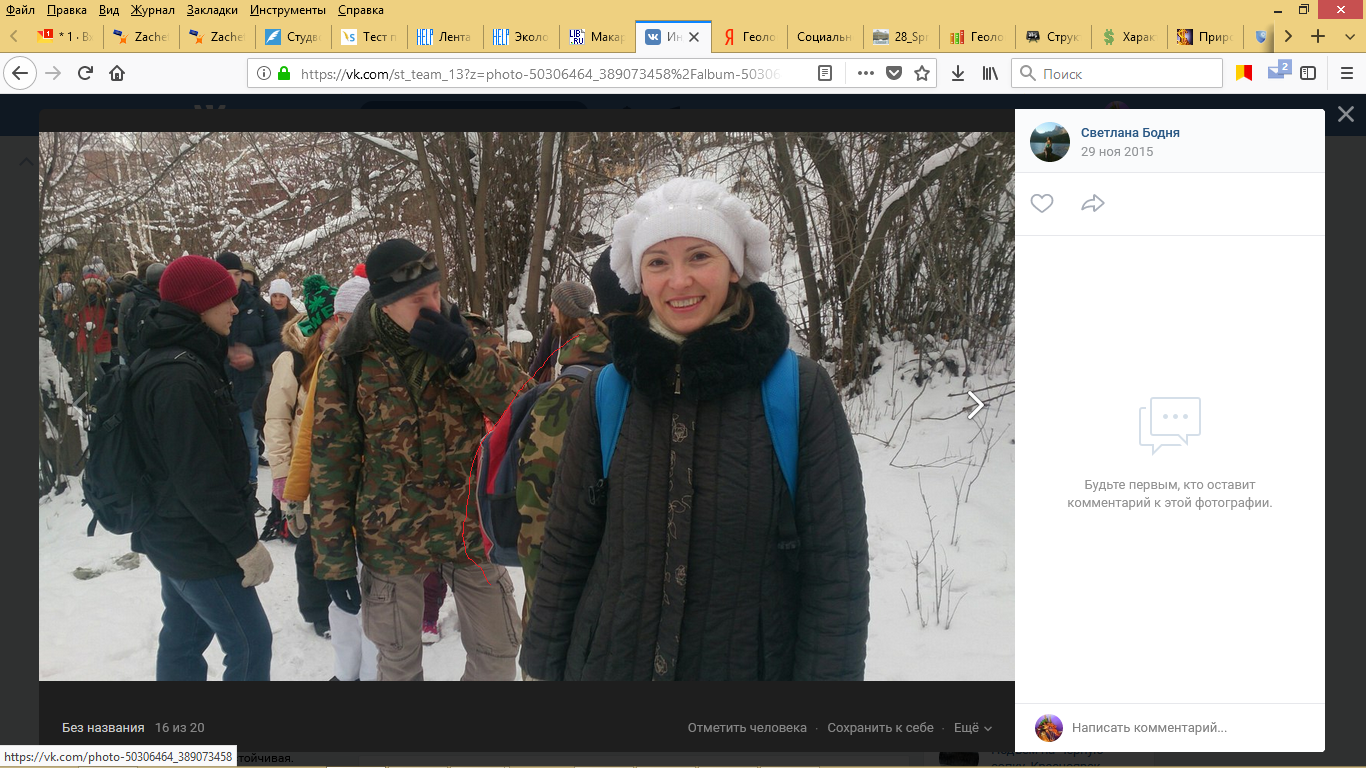
Task: Open the Firefox hamburger menu
Action: pos(1346,73)
